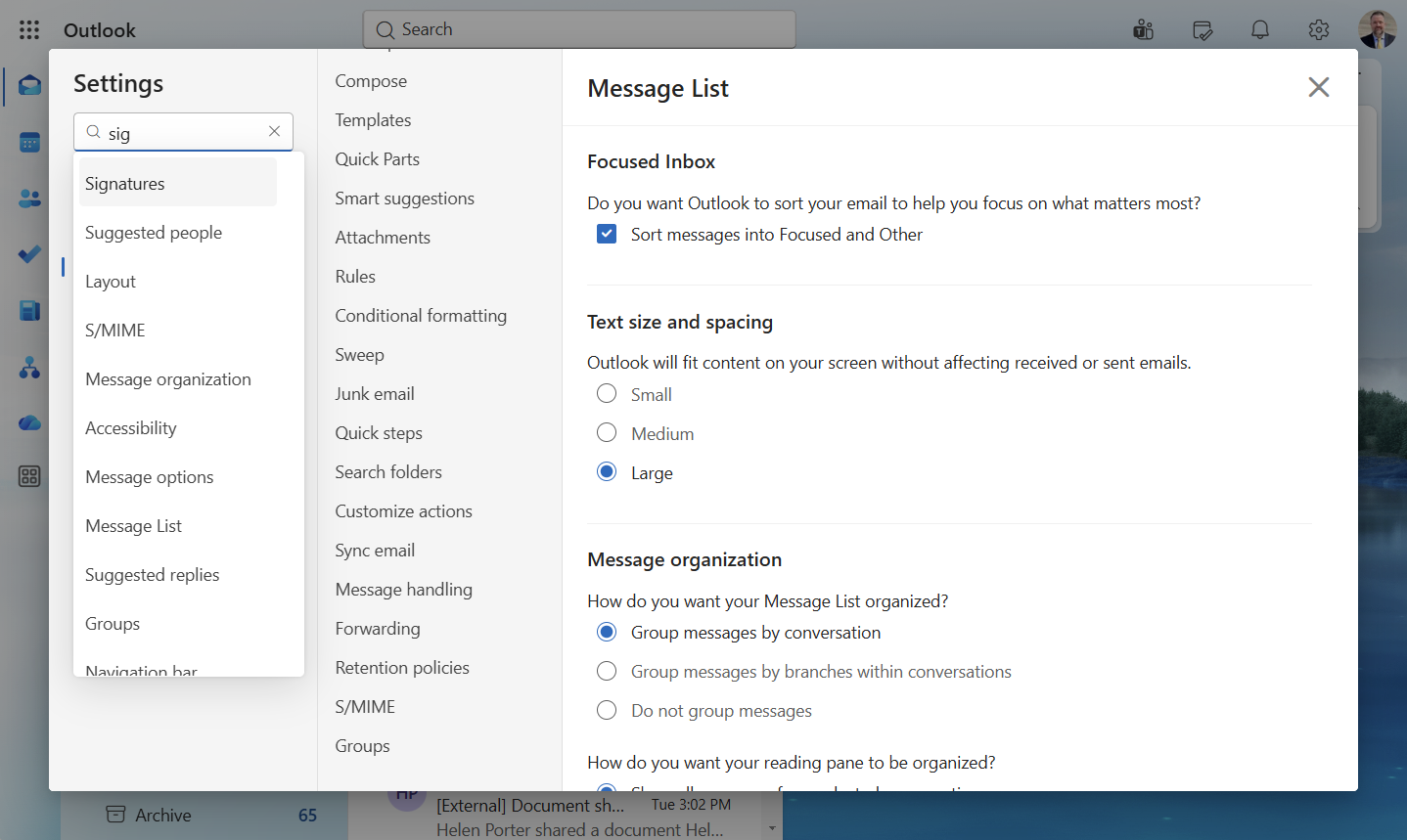1407x840 pixels.
Task: Open the app launcher grid
Action: pos(29,29)
